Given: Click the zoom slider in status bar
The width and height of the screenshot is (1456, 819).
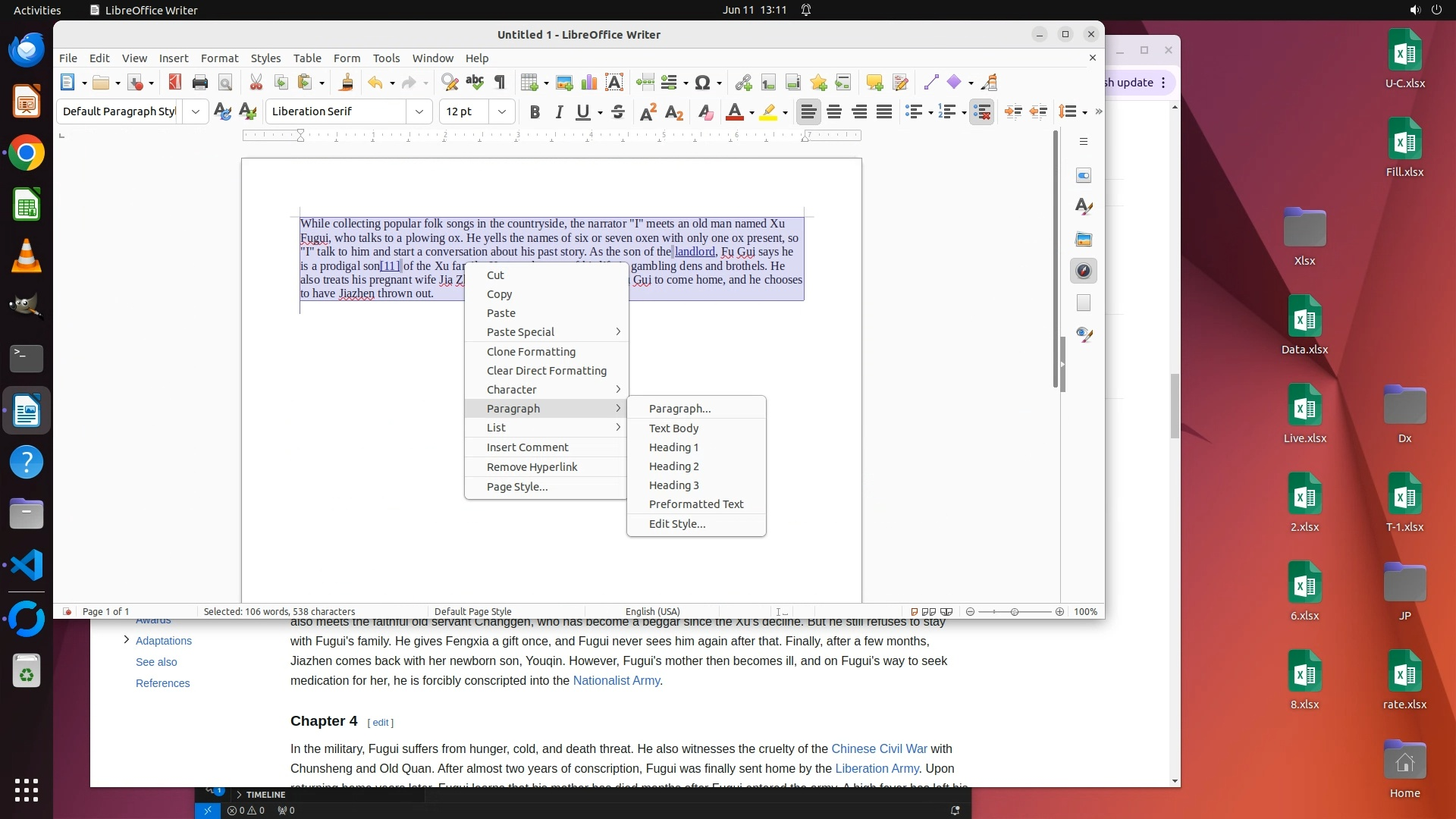Looking at the screenshot, I should point(1014,612).
